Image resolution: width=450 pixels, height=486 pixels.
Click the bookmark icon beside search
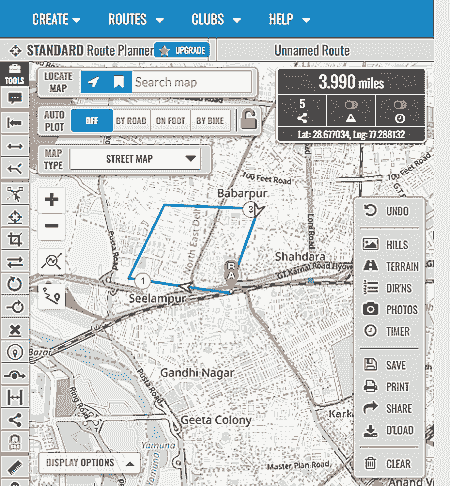(x=119, y=82)
